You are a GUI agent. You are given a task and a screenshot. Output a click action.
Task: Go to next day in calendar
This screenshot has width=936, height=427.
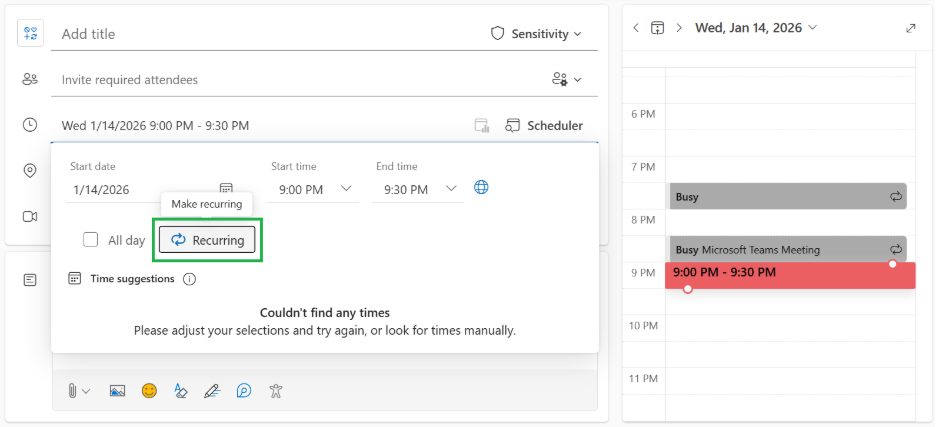click(x=679, y=28)
